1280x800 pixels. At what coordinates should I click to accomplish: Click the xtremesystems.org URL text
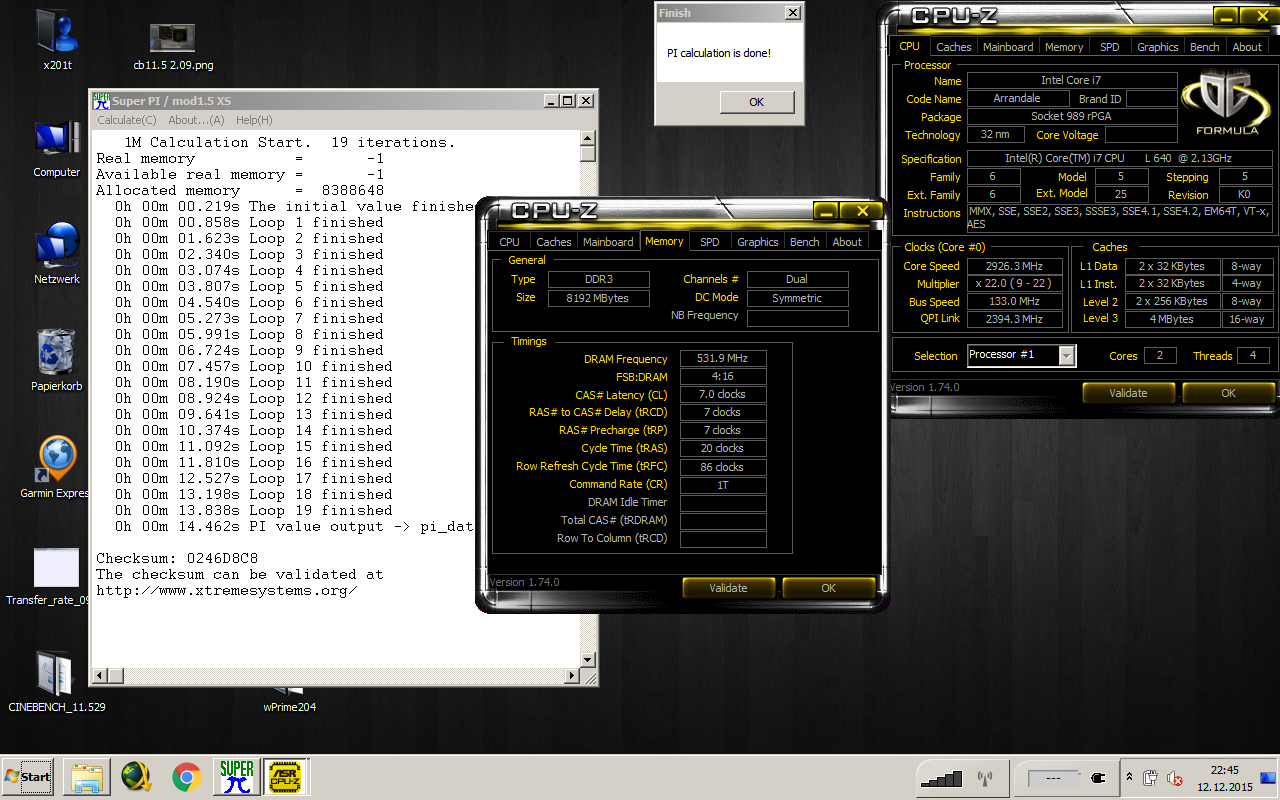click(226, 590)
